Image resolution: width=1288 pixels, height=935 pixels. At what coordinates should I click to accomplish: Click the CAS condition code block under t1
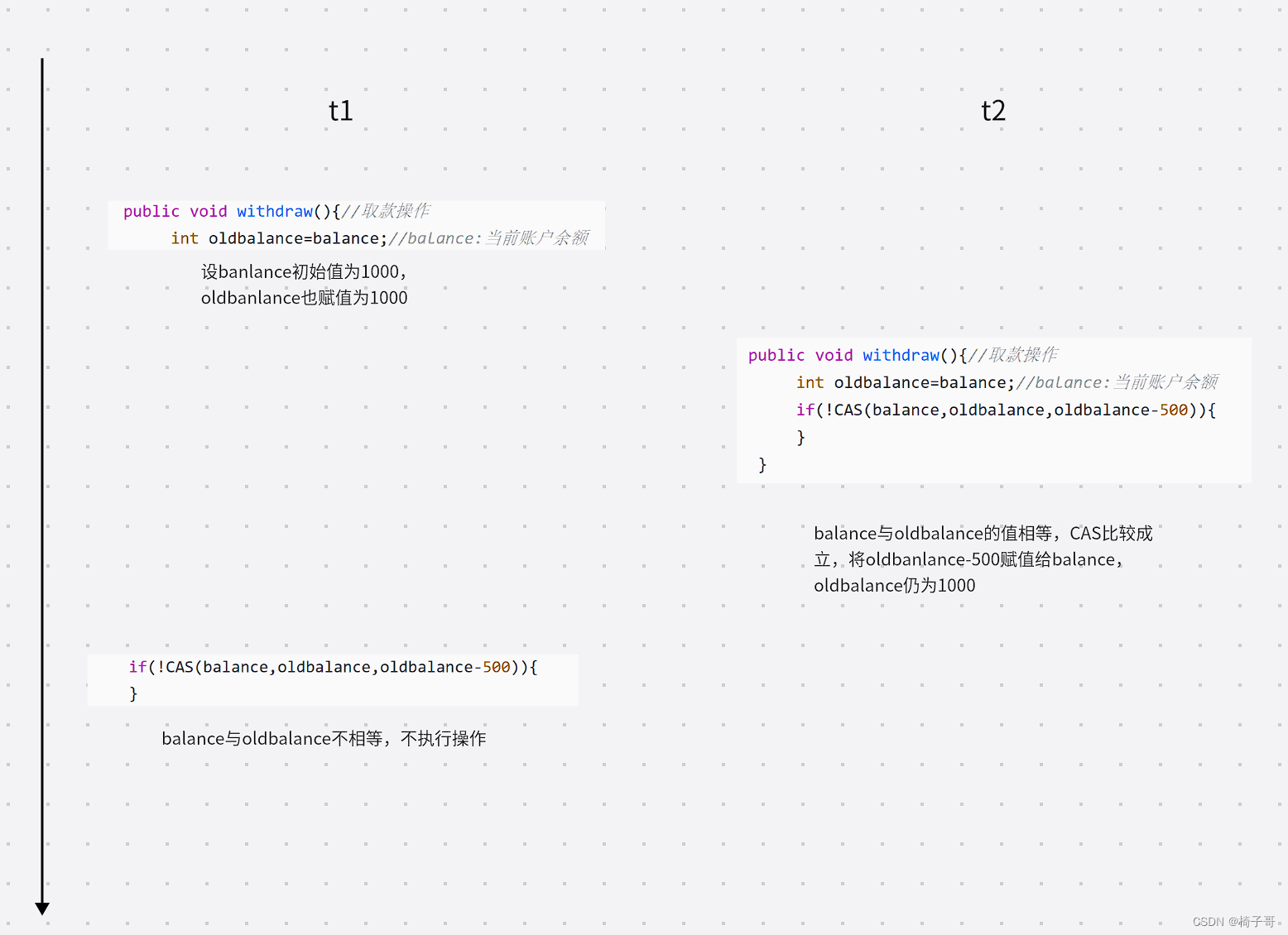333,679
